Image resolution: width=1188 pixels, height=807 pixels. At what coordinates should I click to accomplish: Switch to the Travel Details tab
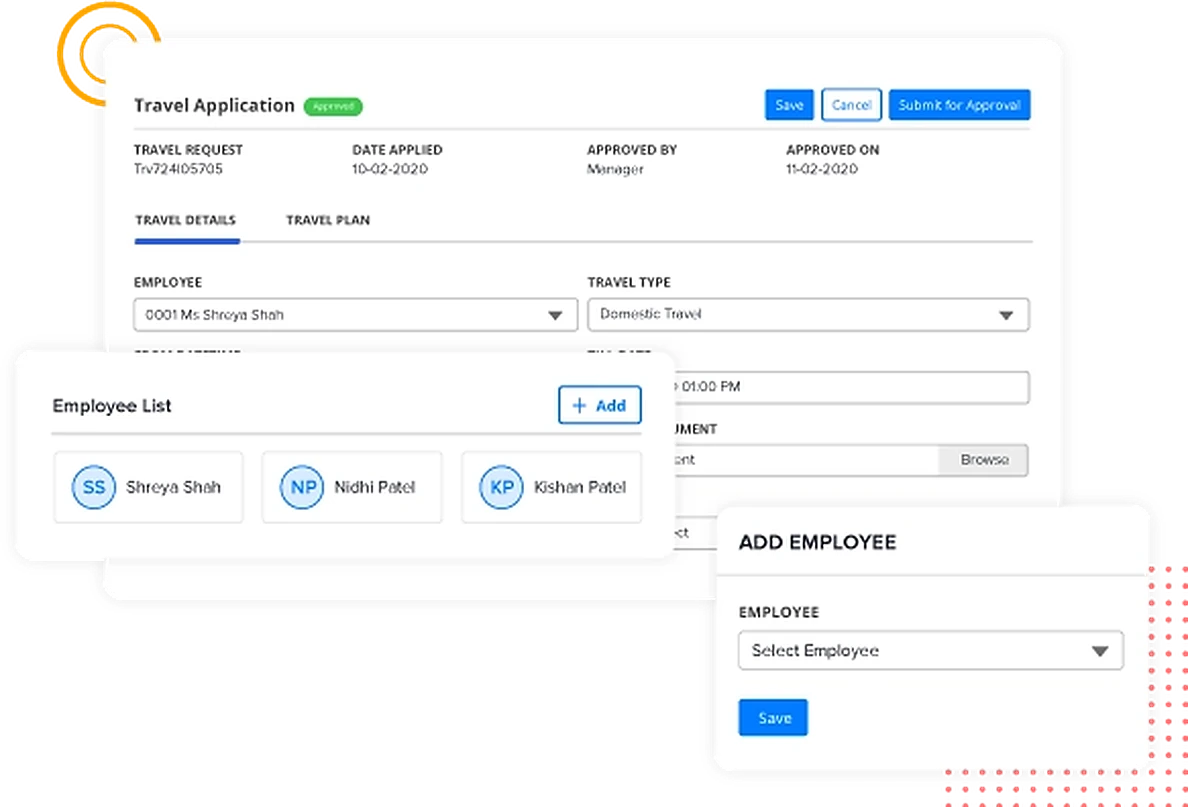point(186,221)
